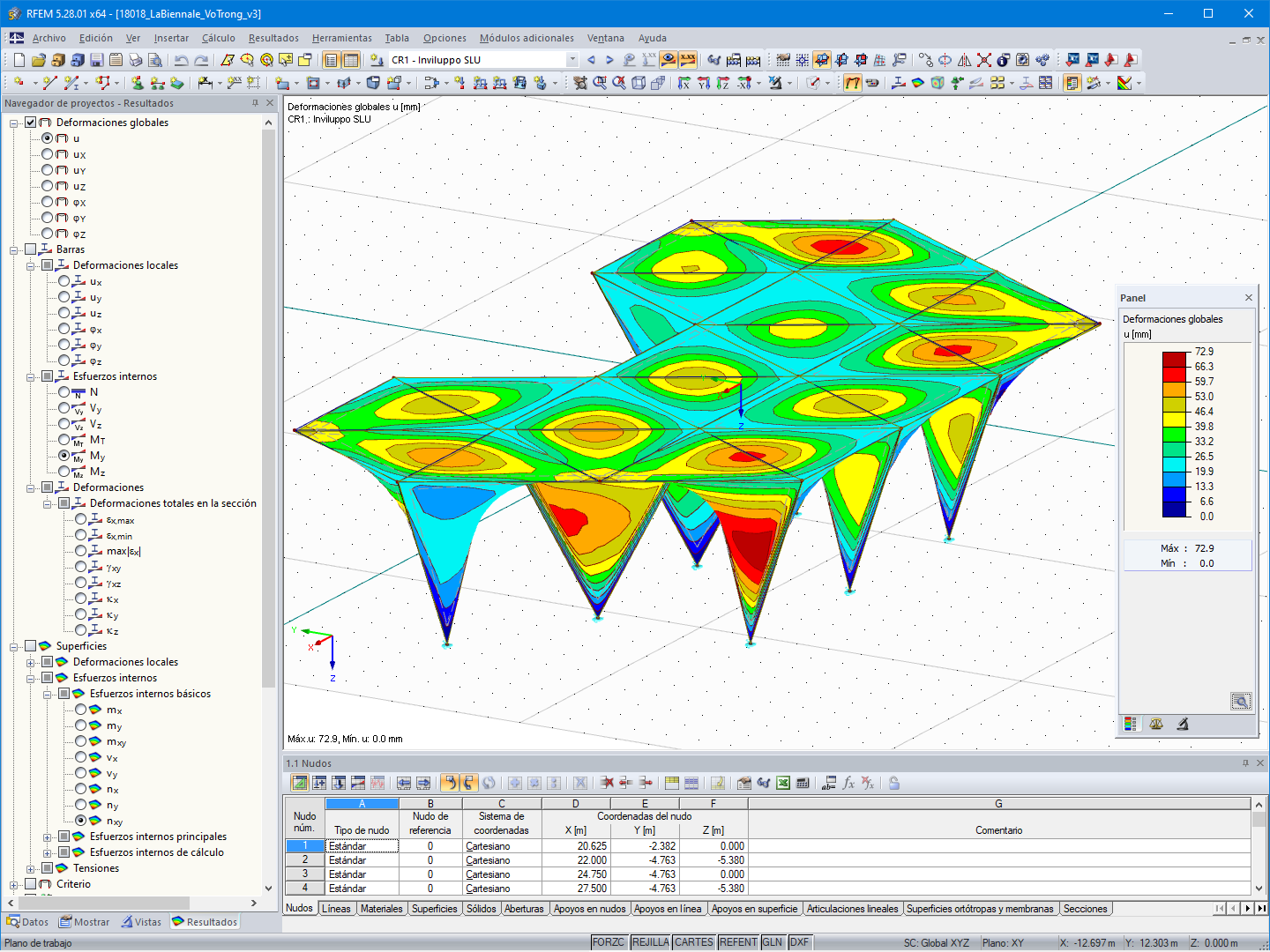Redo the last action

coord(201,60)
